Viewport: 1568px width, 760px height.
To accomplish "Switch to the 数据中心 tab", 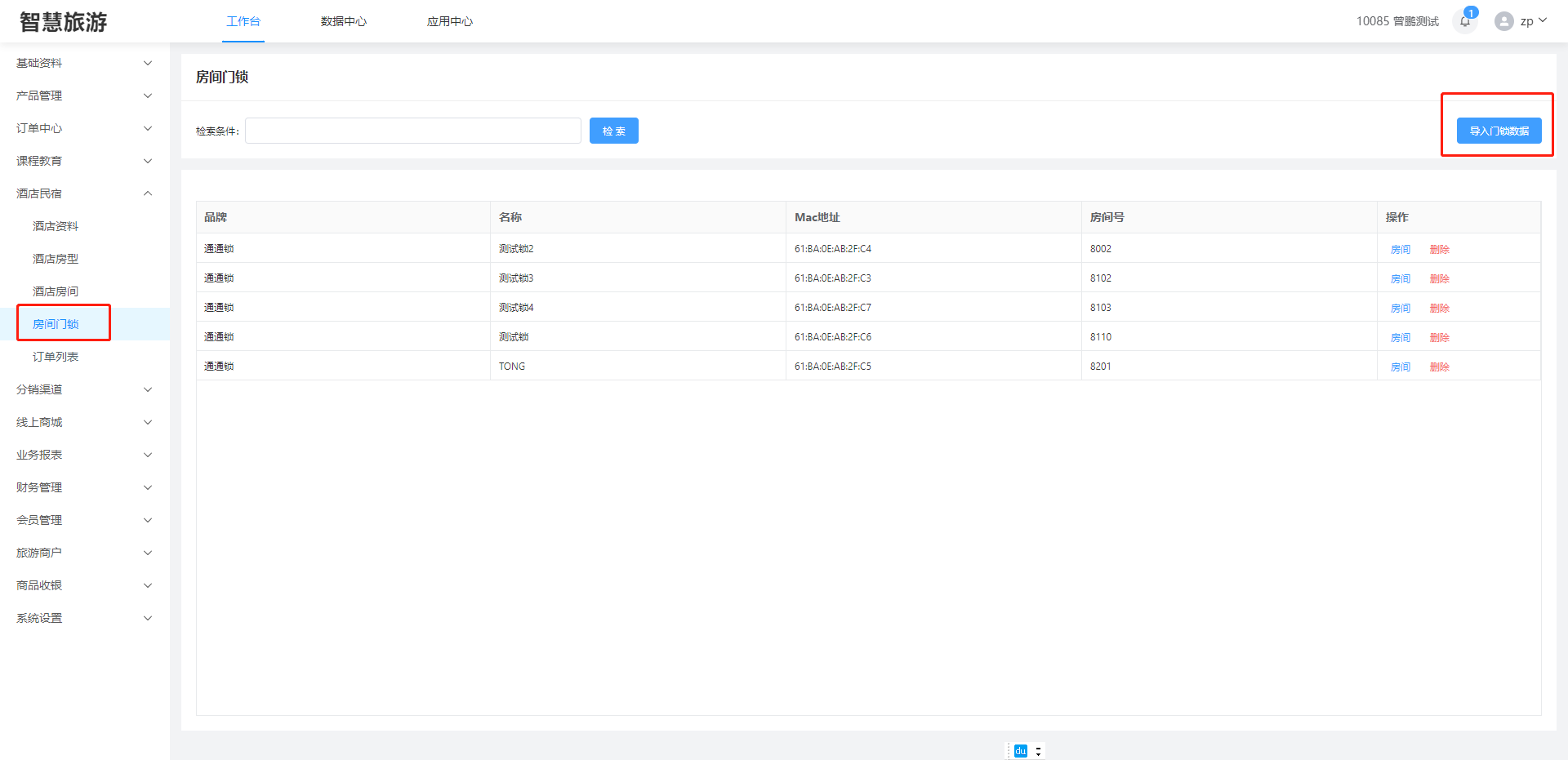I will tap(343, 21).
